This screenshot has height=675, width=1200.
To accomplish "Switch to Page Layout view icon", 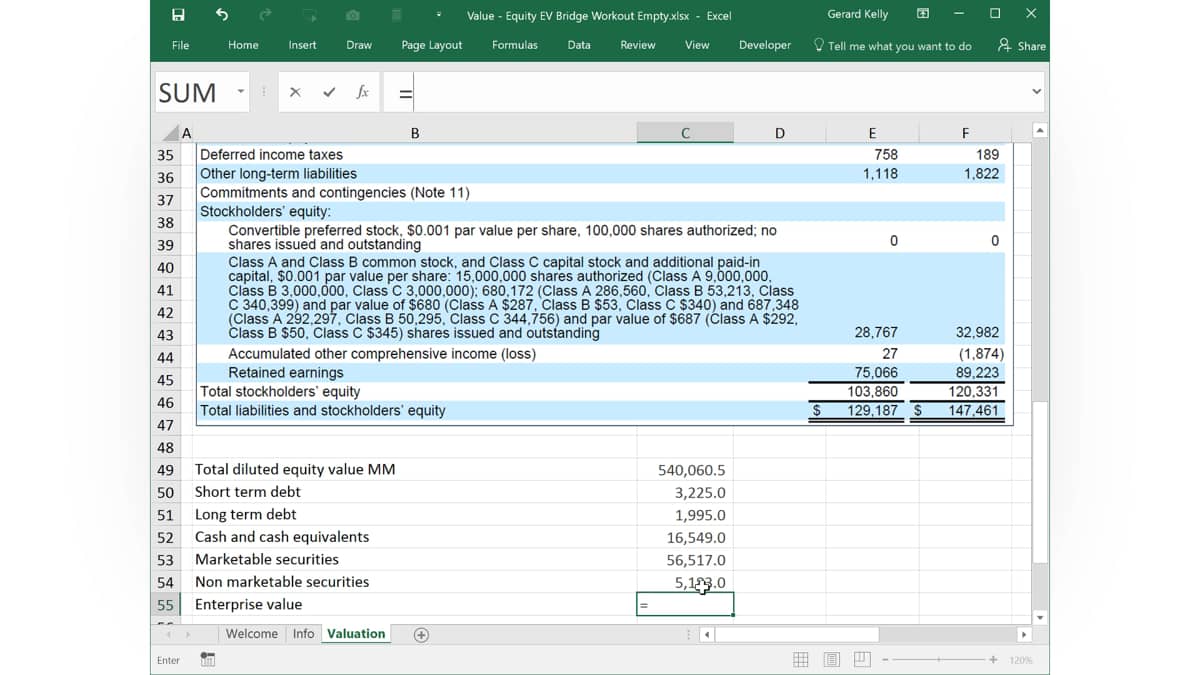I will pyautogui.click(x=832, y=660).
